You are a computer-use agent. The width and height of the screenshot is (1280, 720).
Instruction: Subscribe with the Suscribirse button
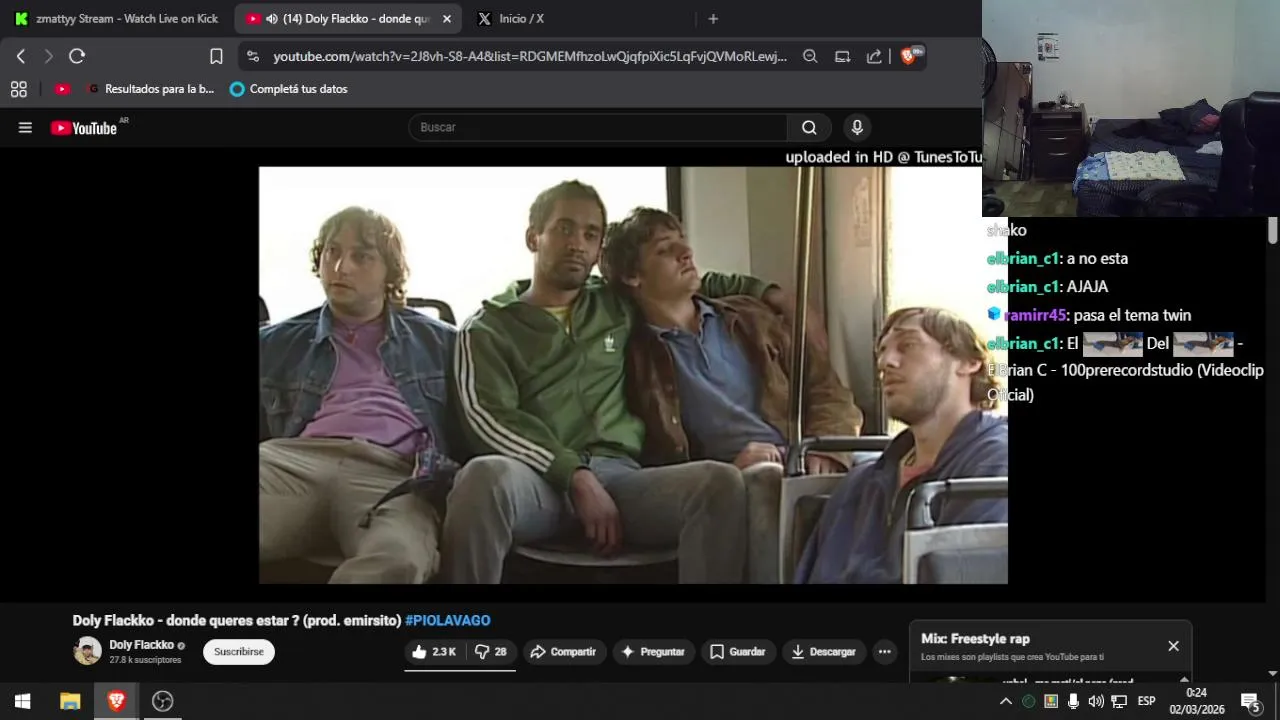[239, 652]
